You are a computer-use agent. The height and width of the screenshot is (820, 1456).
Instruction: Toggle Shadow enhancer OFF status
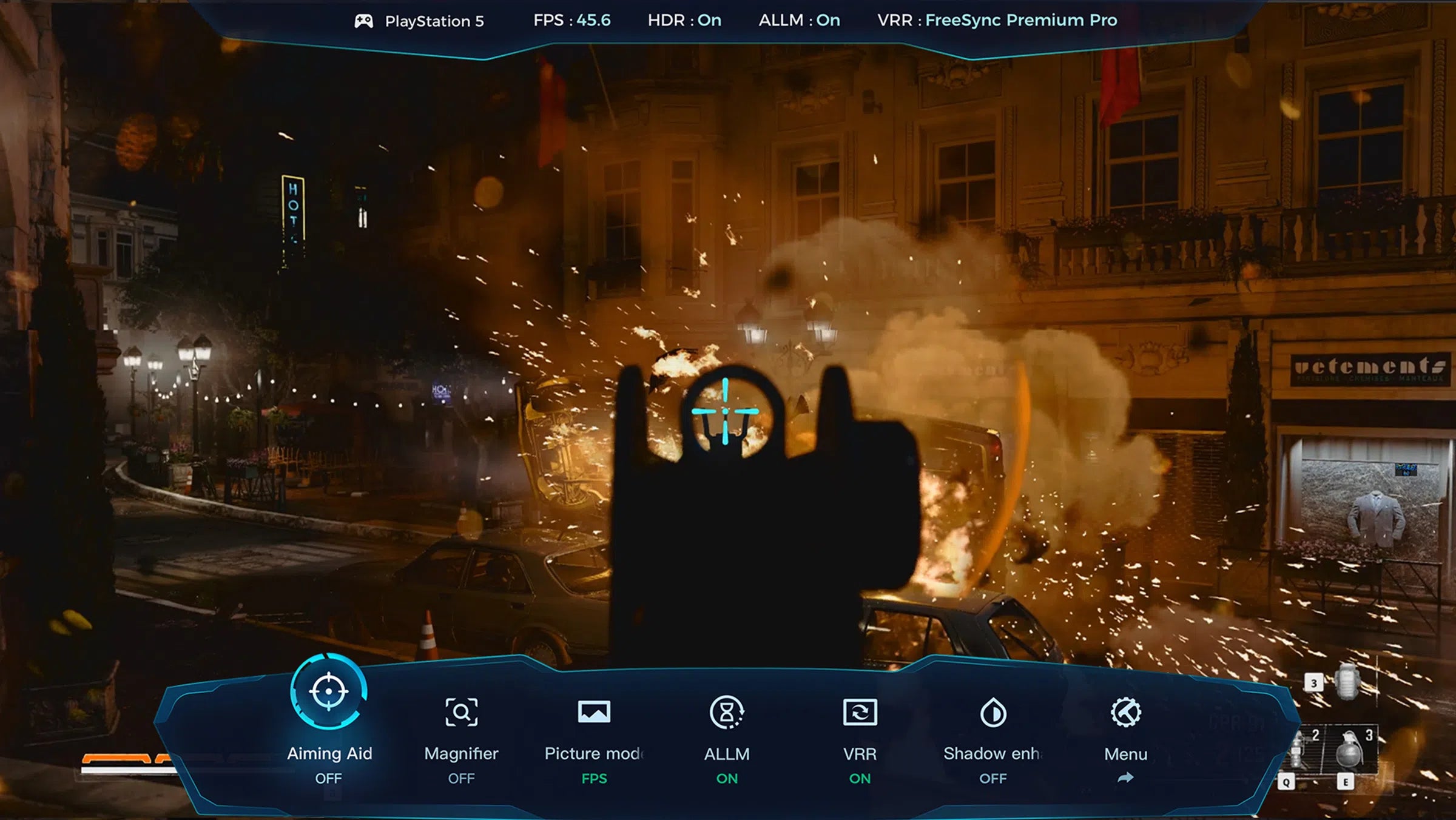coord(993,778)
